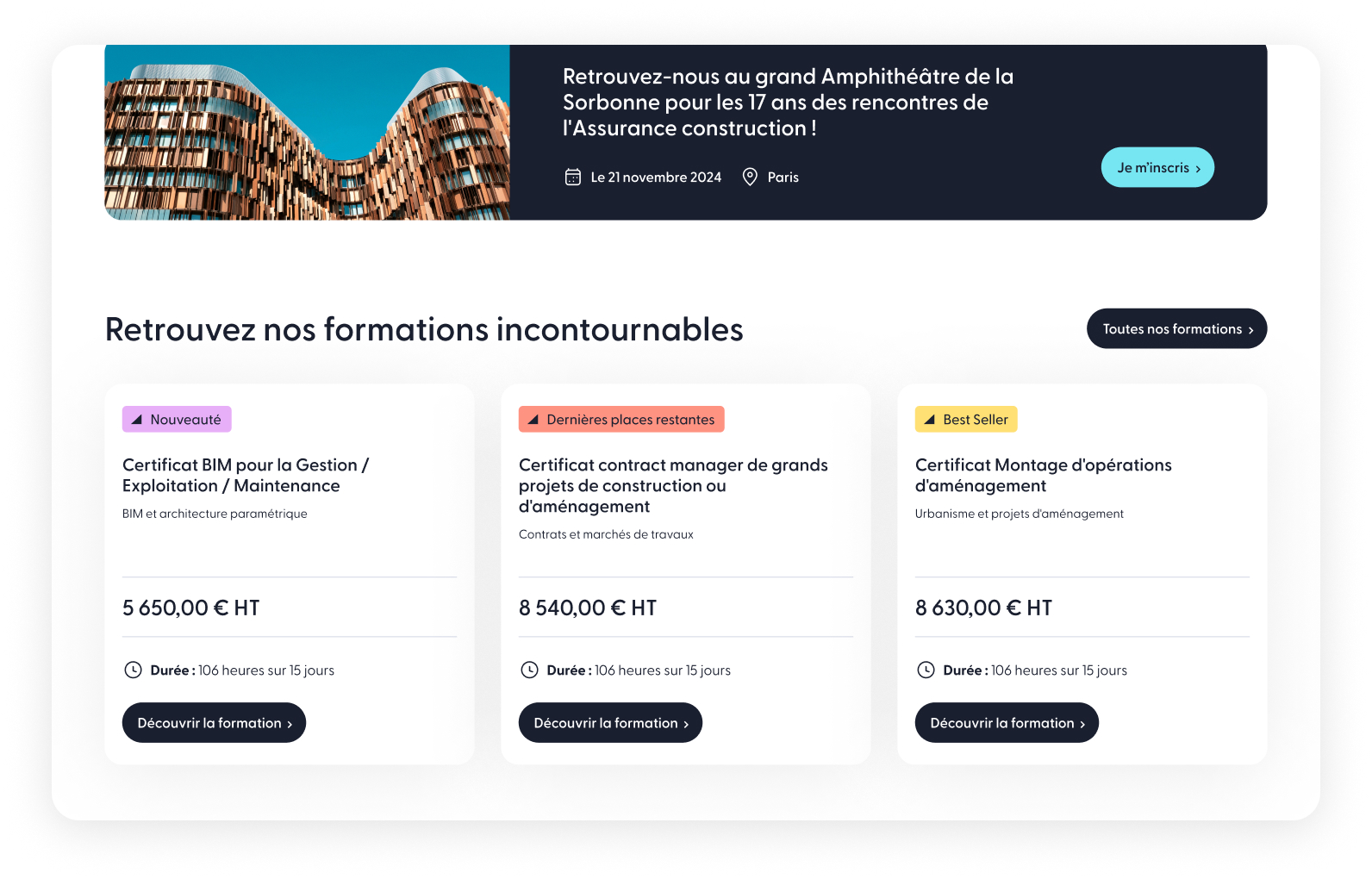
Task: Discover the Montage d'opérations d'aménagement training
Action: point(1007,723)
